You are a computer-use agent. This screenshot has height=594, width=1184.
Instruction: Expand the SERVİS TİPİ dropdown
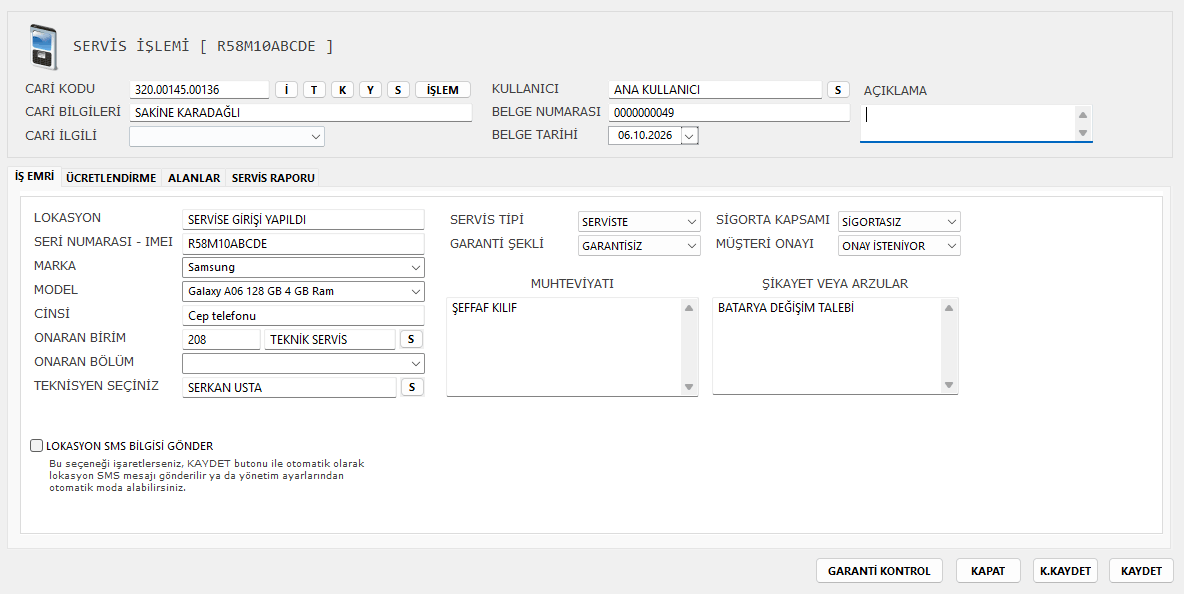pyautogui.click(x=692, y=222)
